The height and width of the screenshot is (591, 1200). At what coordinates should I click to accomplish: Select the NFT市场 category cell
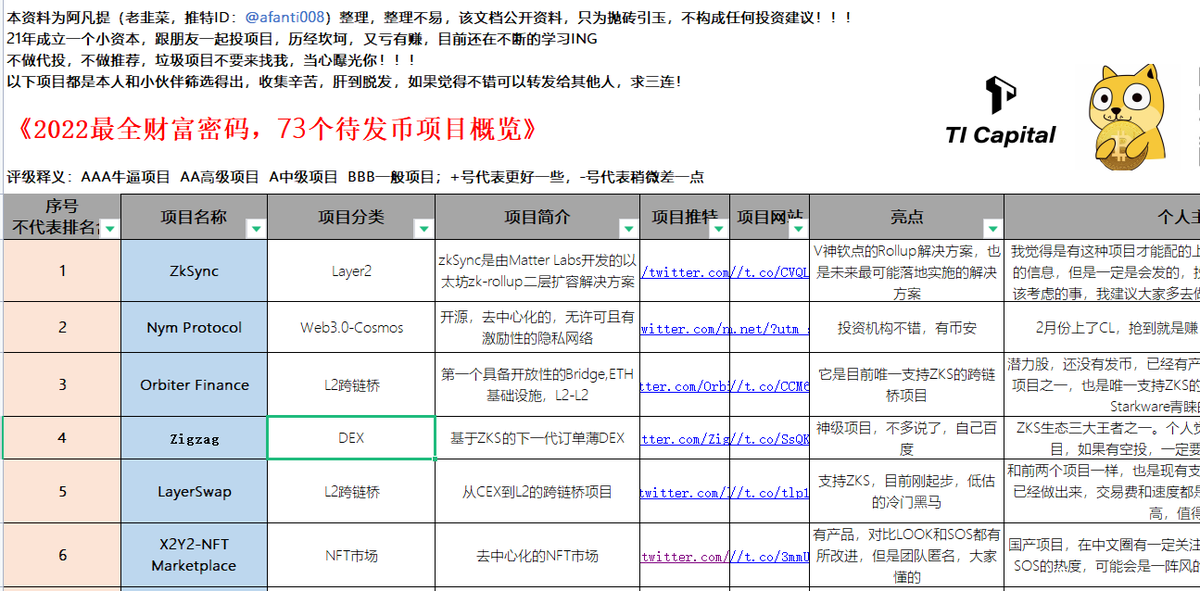[351, 556]
